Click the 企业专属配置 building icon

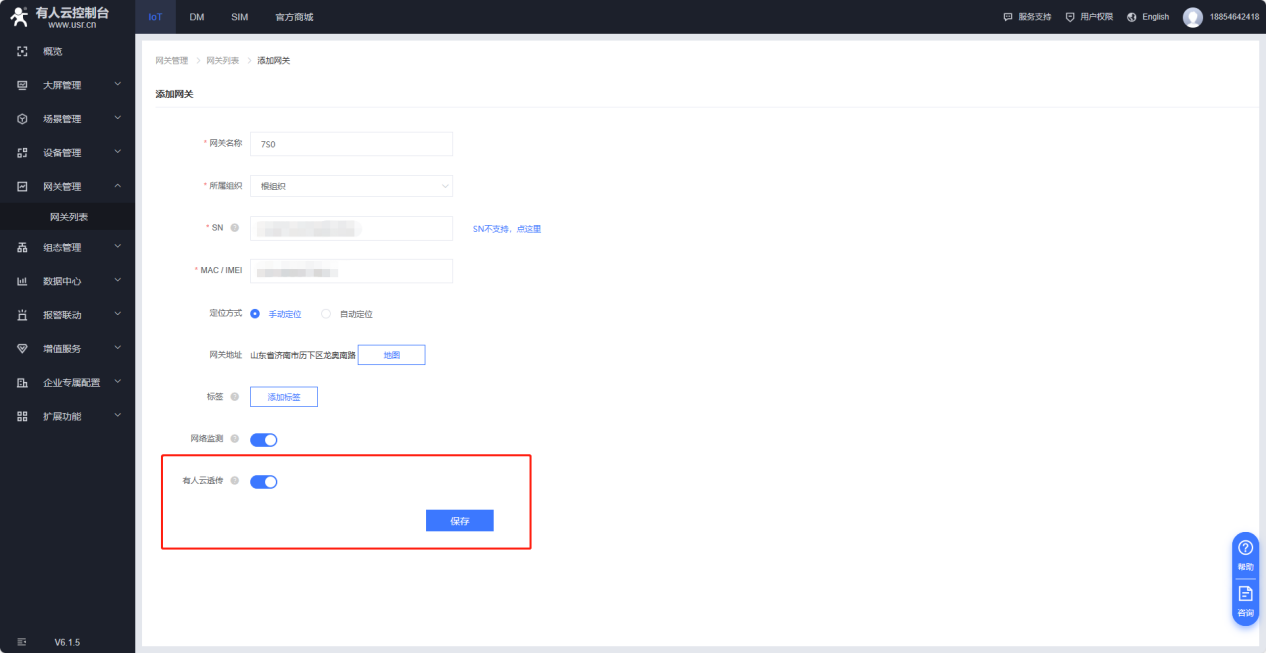pyautogui.click(x=22, y=382)
